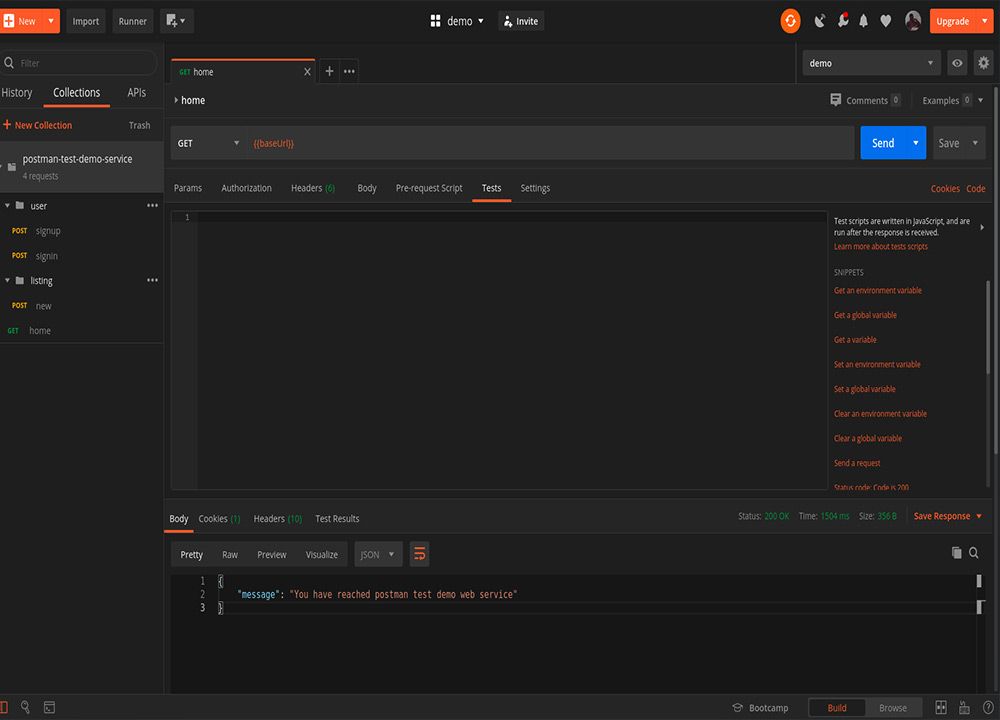This screenshot has width=1000, height=720.
Task: Collapse the user folder
Action: tap(7, 205)
